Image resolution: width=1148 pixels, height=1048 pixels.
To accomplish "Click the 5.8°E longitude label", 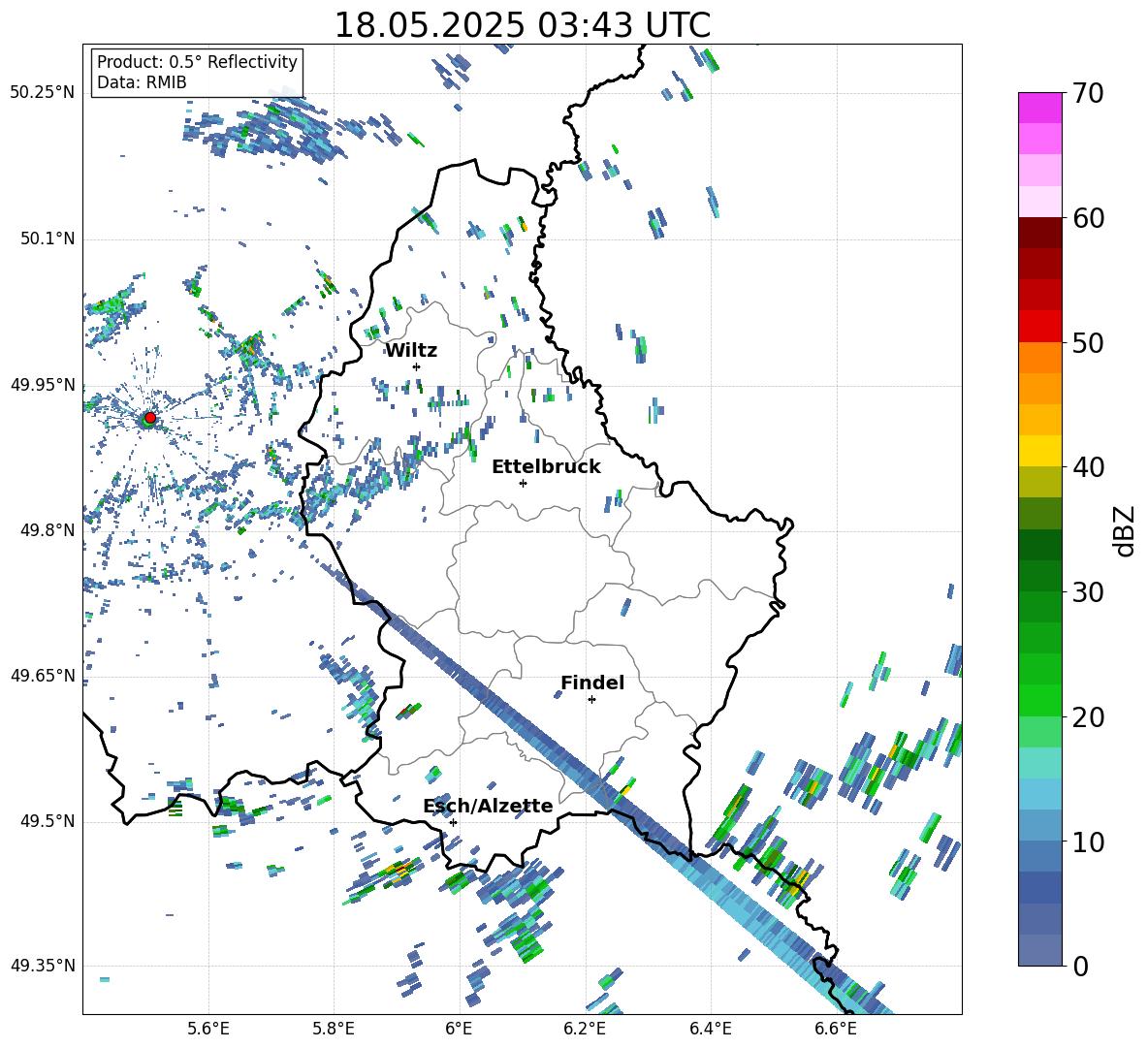I will tap(334, 1029).
